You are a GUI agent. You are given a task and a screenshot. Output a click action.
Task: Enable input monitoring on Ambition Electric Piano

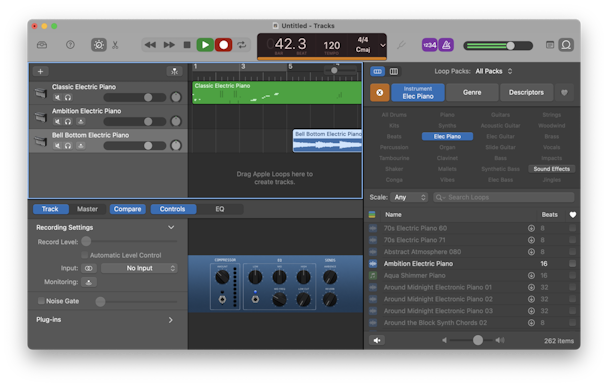80,121
